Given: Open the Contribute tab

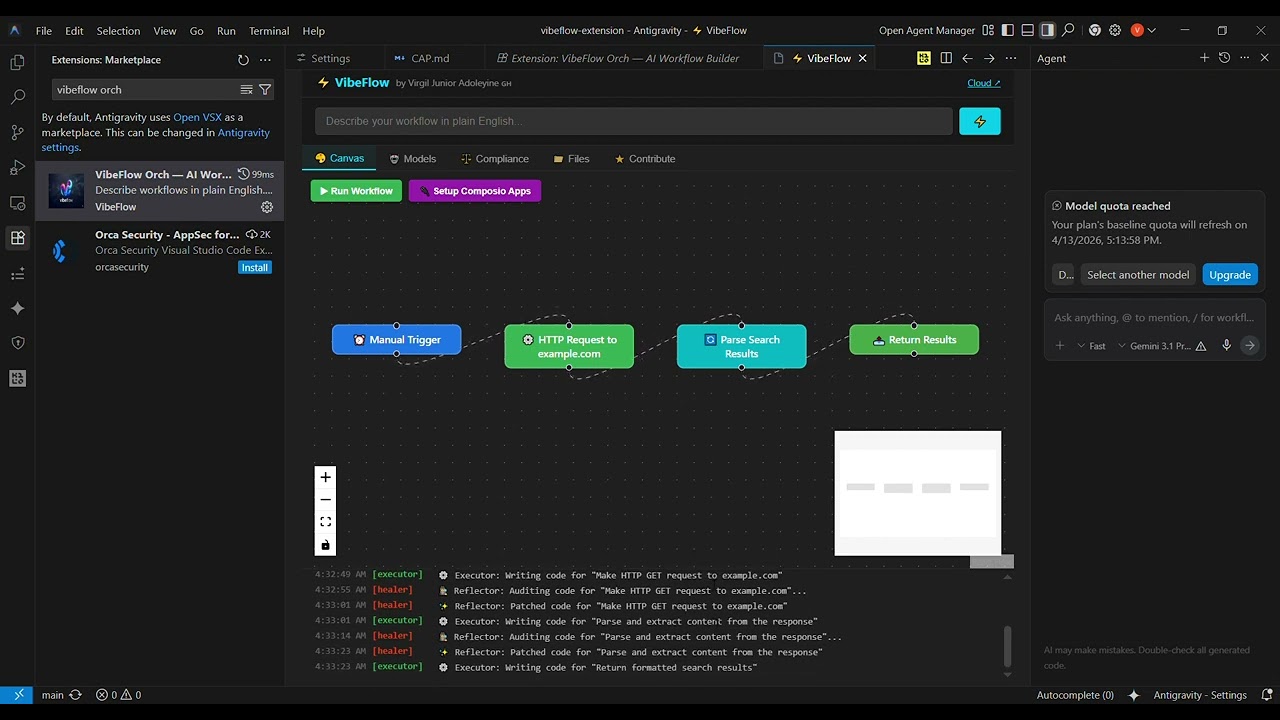Looking at the screenshot, I should [644, 159].
